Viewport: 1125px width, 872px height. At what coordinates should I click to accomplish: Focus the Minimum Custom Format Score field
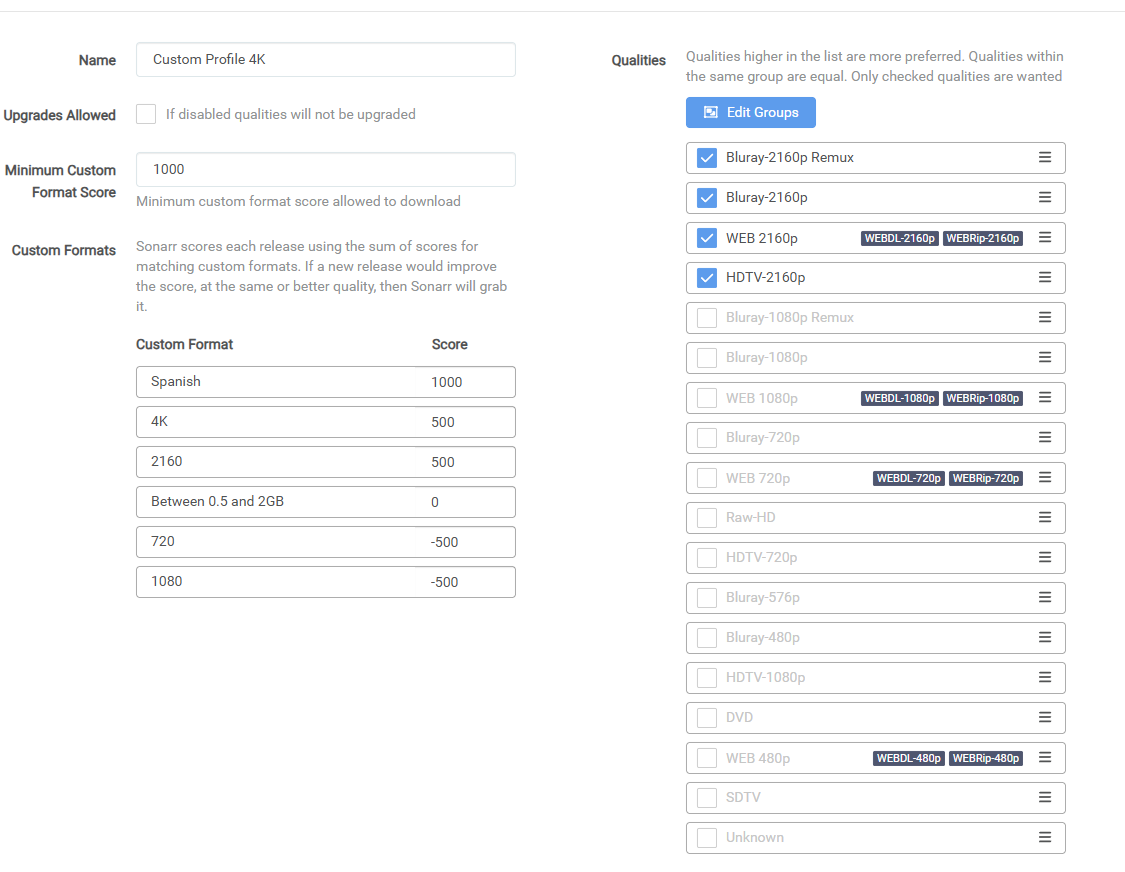click(x=325, y=170)
